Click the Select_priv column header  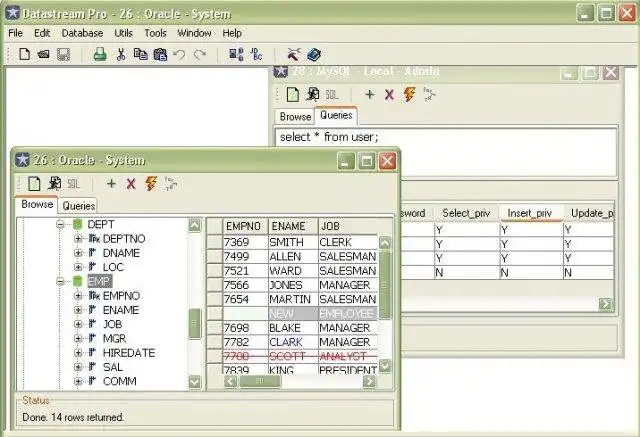(466, 213)
